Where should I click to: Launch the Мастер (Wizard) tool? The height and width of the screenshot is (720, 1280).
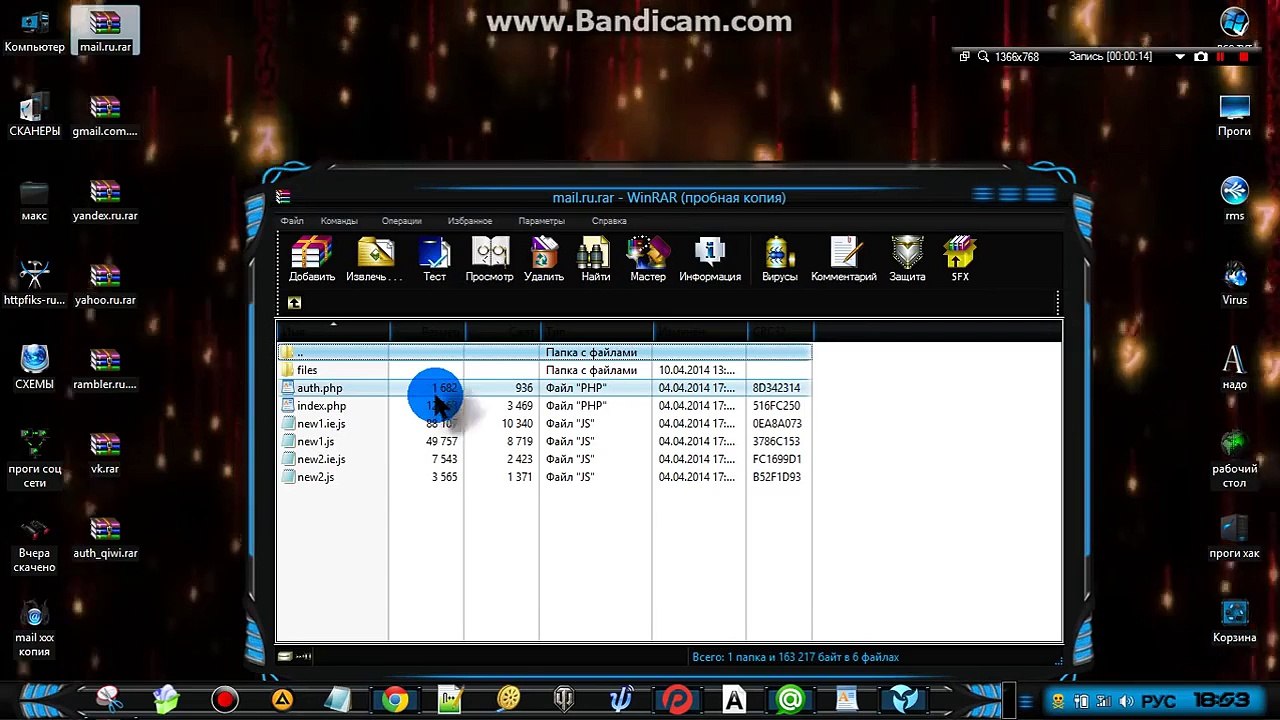pyautogui.click(x=648, y=259)
